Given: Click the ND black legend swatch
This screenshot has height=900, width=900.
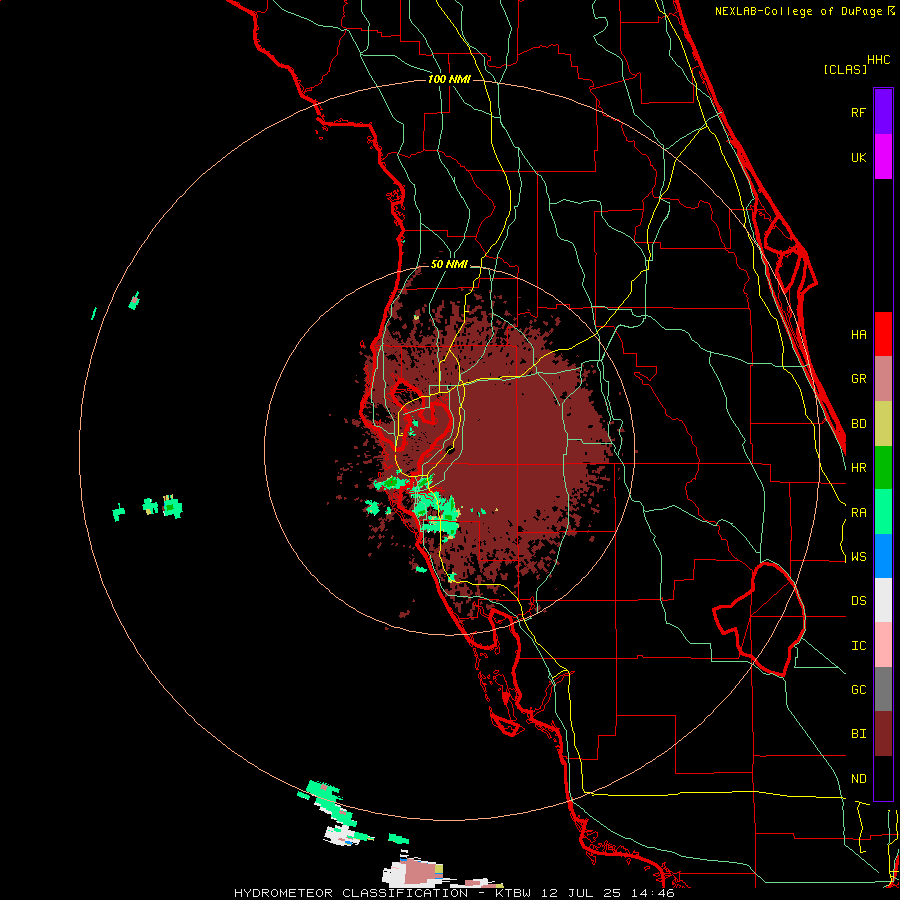Looking at the screenshot, I should point(883,778).
